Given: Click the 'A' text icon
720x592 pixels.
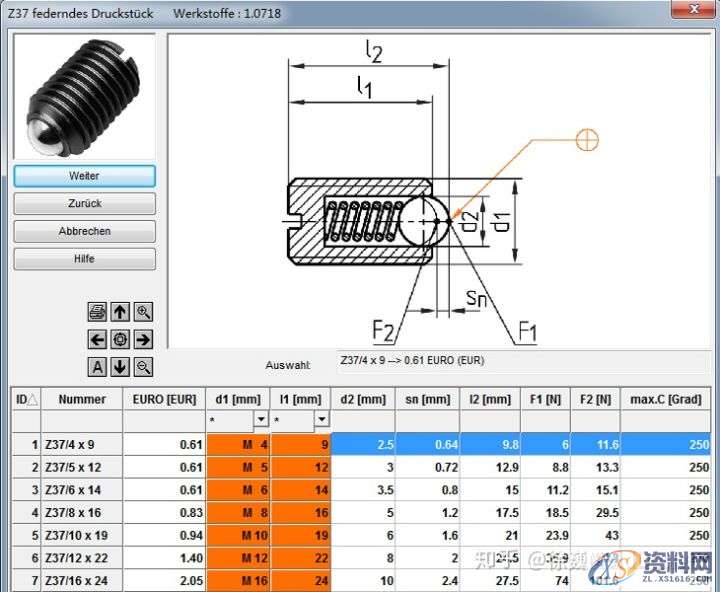Looking at the screenshot, I should [97, 367].
